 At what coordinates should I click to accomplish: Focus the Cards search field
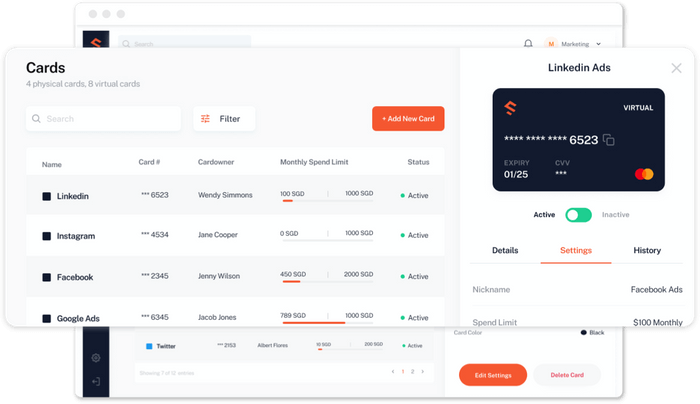click(104, 119)
